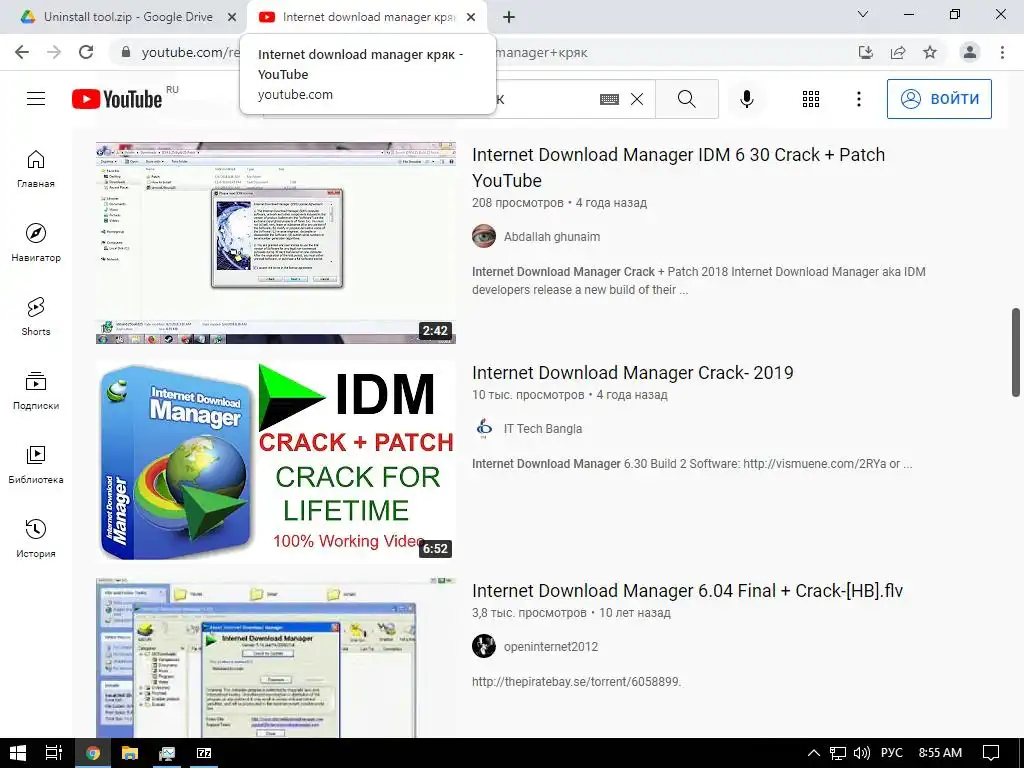Screen dimensions: 1024x768
Task: Click Abdallah ghunaim channel avatar
Action: coord(484,236)
